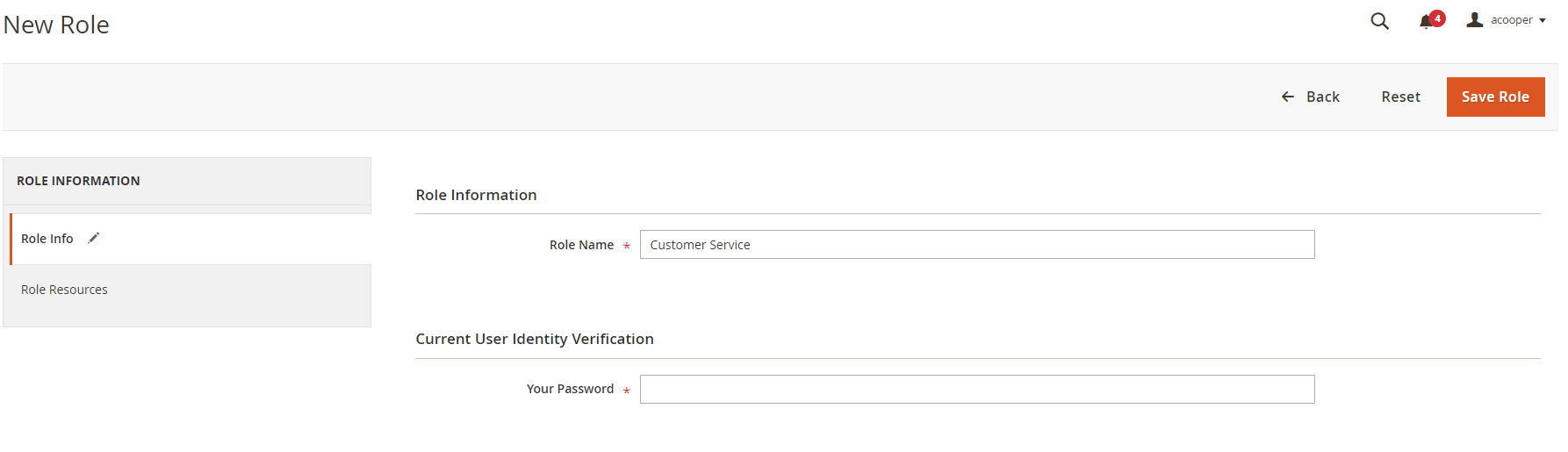Switch to the Role Resources tab
1568x452 pixels.
click(x=64, y=290)
